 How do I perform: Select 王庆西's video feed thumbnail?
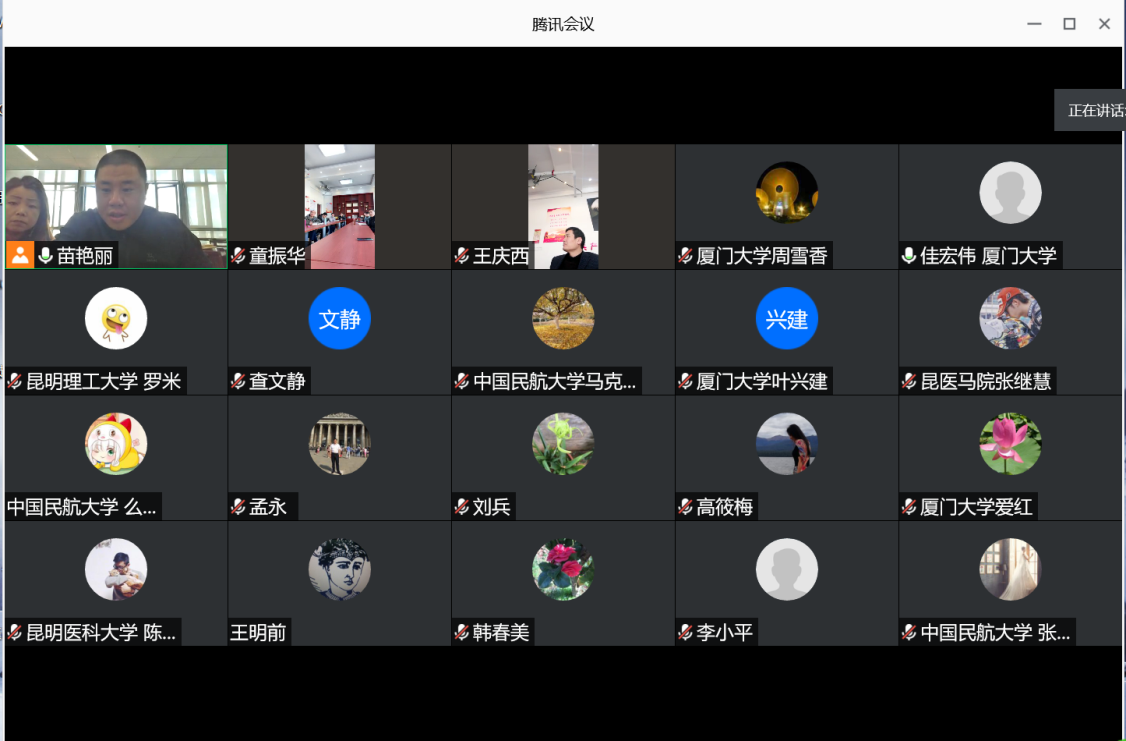tap(563, 205)
